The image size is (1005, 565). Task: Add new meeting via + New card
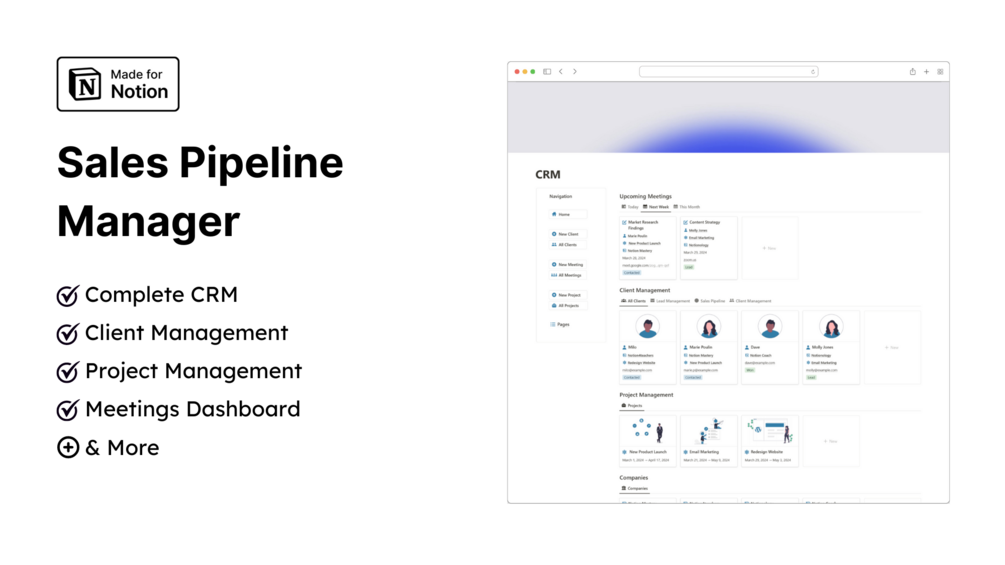pos(770,248)
